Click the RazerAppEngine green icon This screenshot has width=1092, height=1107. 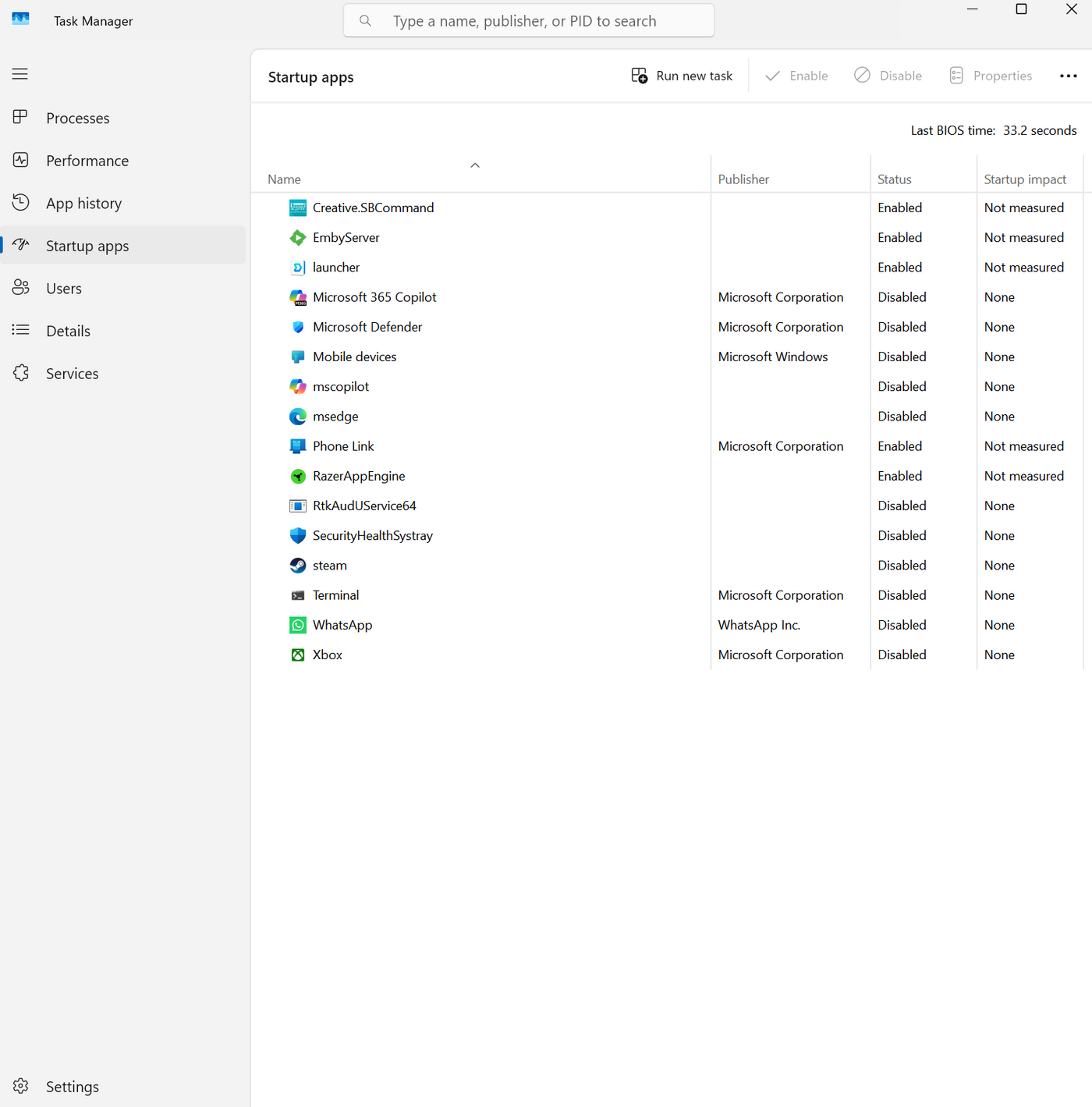298,476
